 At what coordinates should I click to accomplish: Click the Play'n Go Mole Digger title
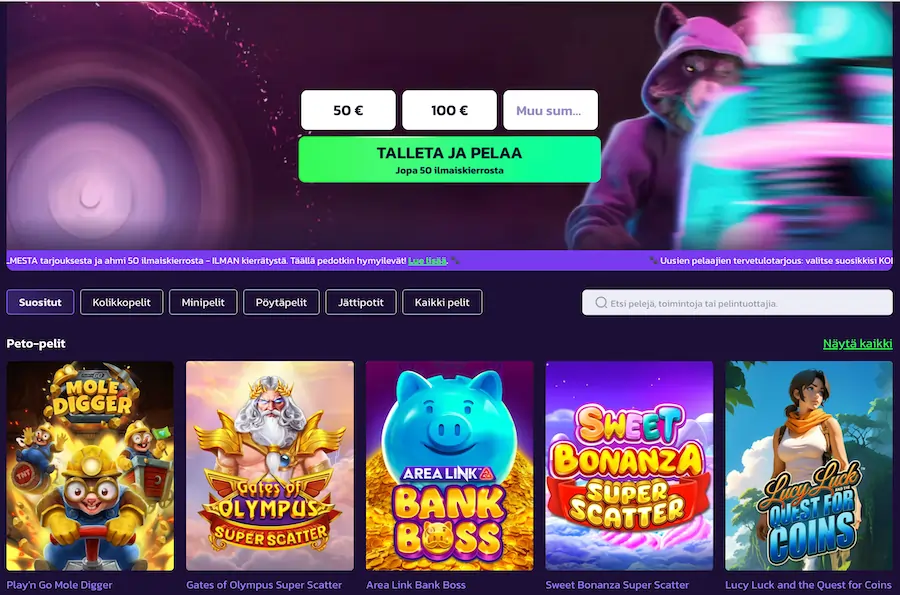click(60, 585)
